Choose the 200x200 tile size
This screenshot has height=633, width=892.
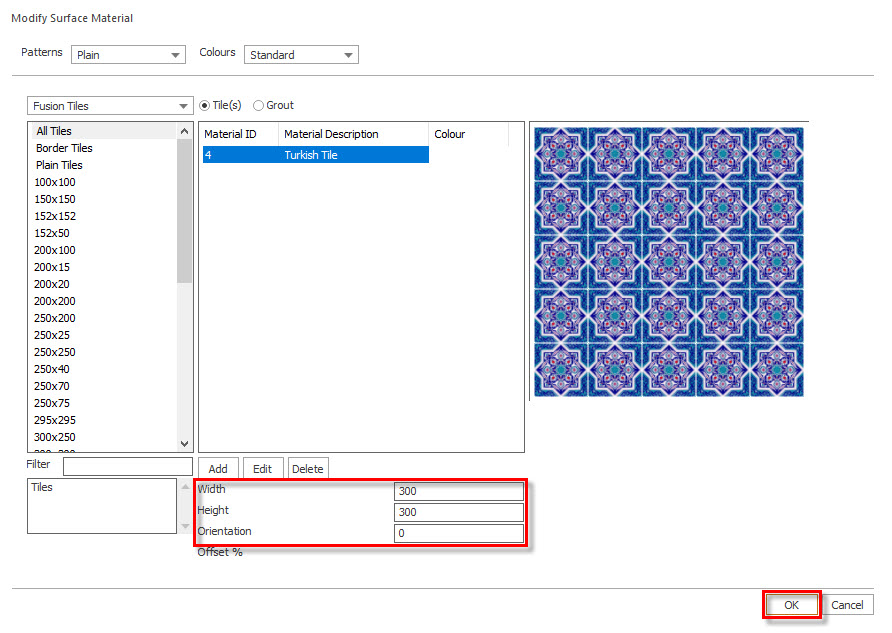pyautogui.click(x=55, y=301)
